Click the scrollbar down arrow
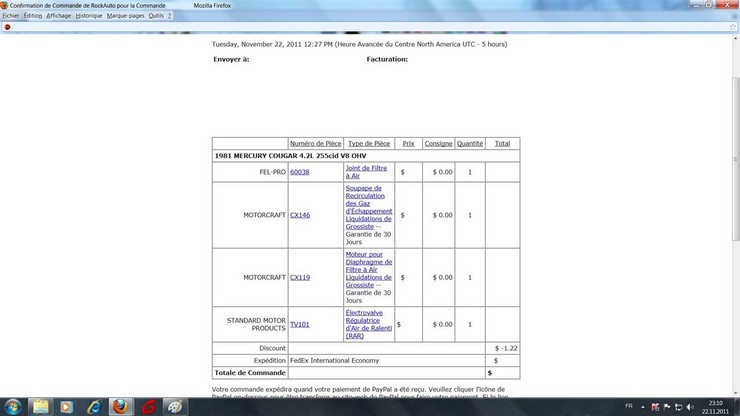740x416 pixels. (735, 393)
